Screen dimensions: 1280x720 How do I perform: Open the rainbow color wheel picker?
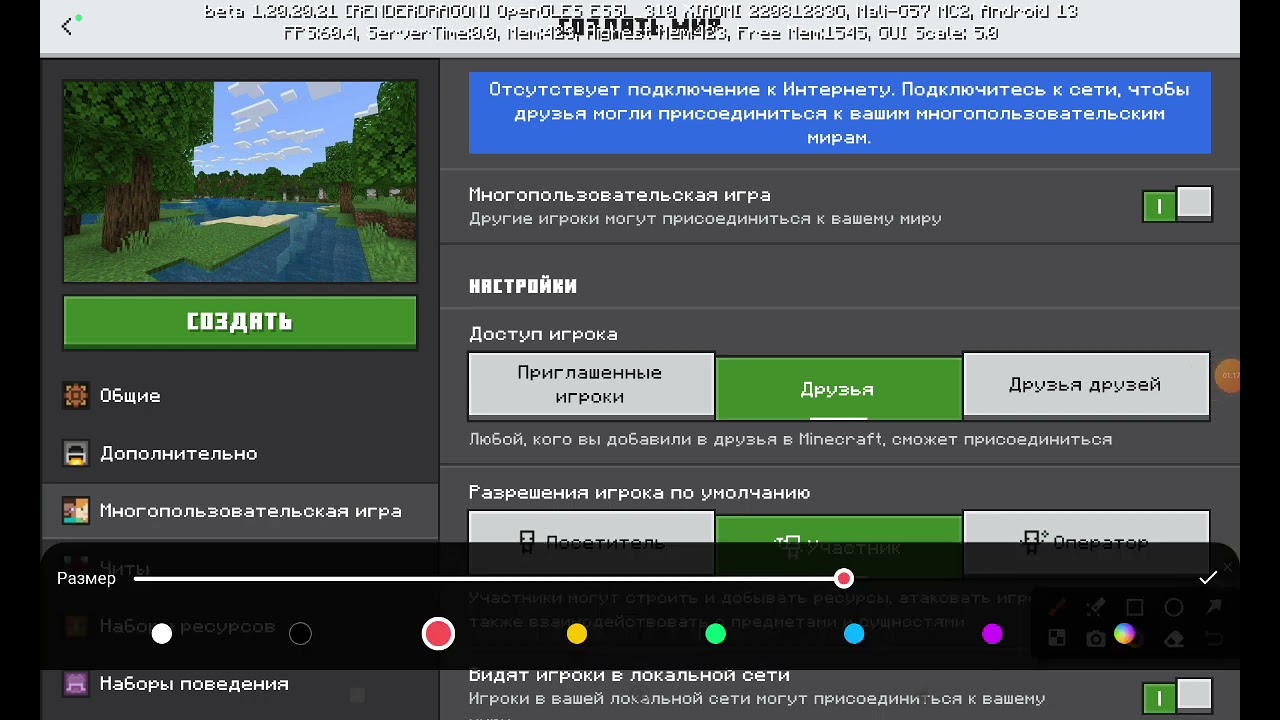[1125, 634]
